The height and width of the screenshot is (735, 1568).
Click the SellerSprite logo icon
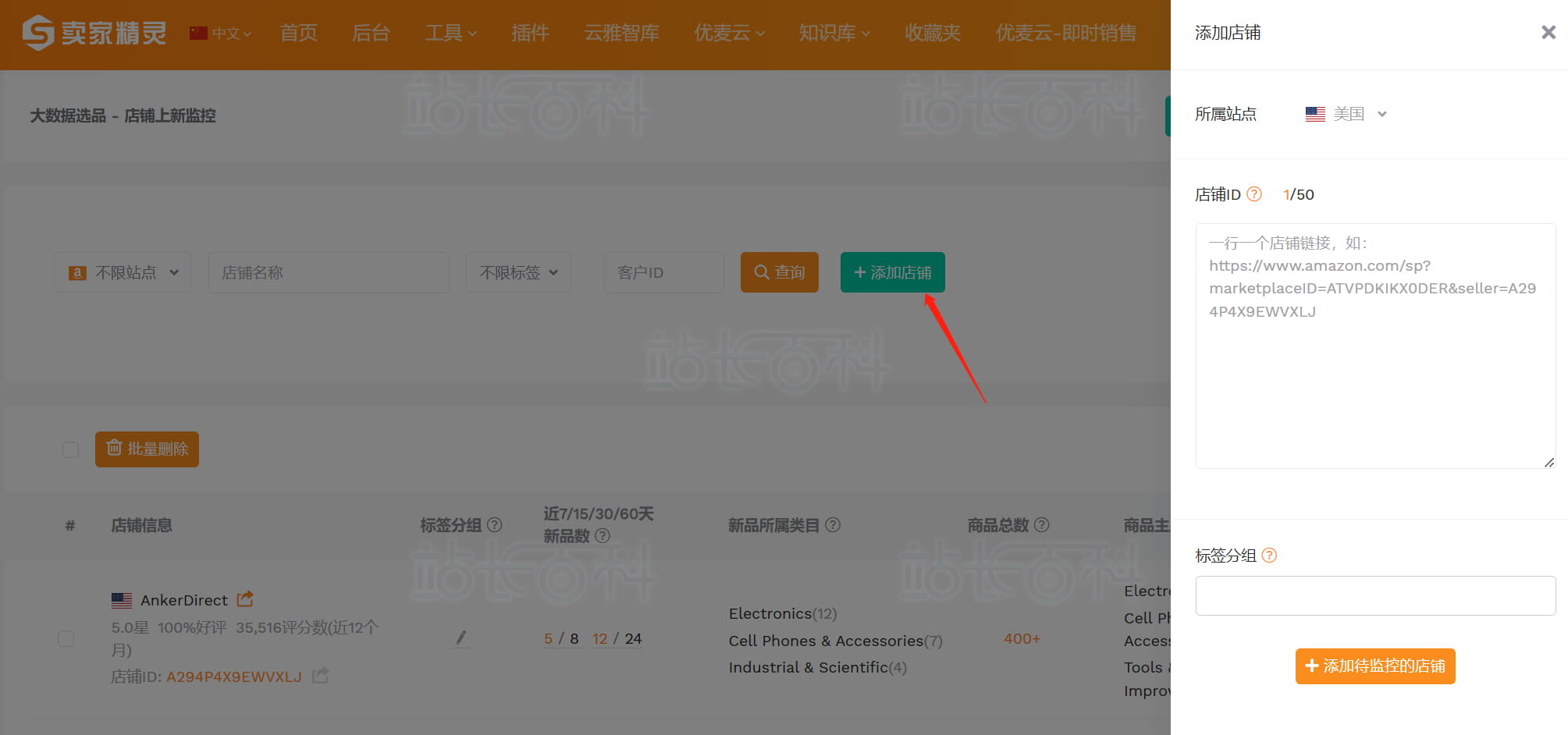[37, 33]
